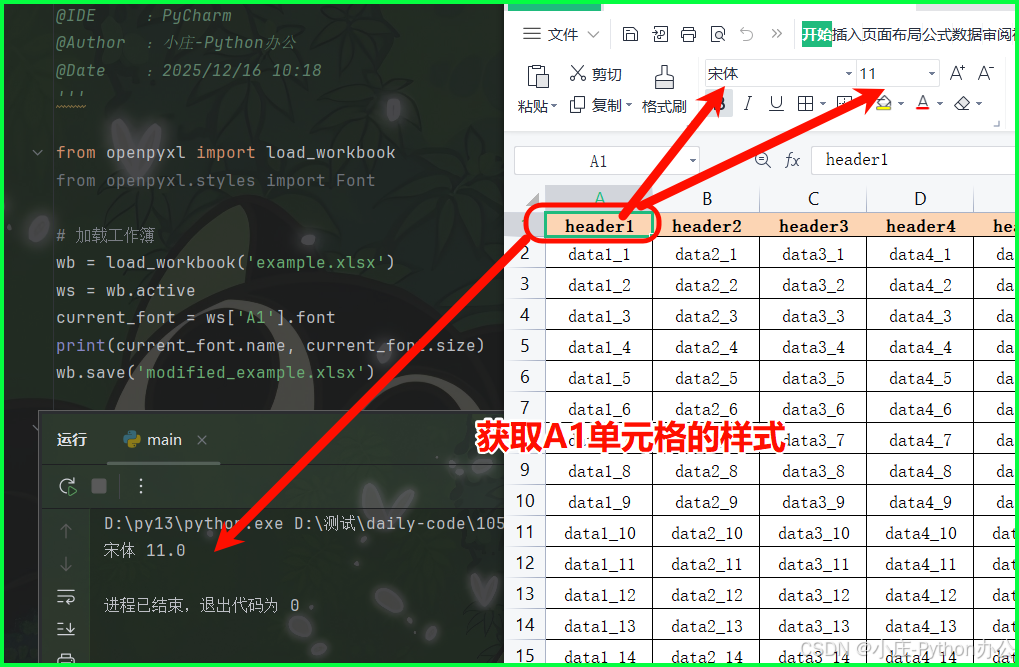Click cell data1_12
This screenshot has height=667, width=1019.
click(x=599, y=595)
